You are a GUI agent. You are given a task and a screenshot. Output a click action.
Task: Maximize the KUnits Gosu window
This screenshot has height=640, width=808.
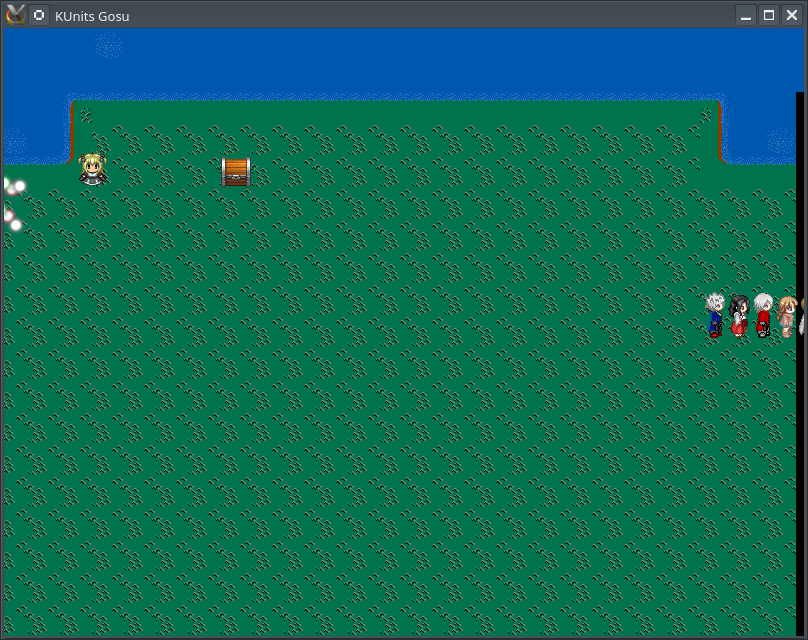[769, 16]
